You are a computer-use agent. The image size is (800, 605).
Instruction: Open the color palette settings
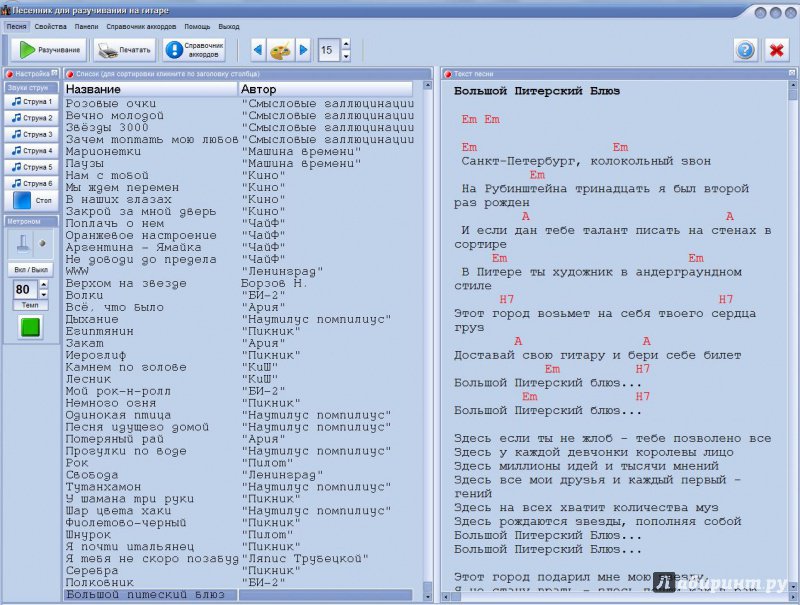coord(280,50)
